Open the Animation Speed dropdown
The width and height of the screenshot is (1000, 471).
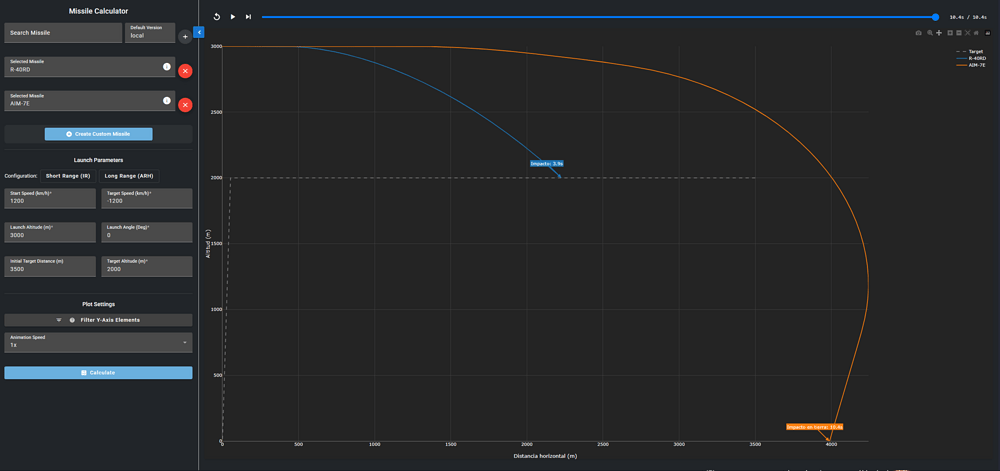click(98, 342)
